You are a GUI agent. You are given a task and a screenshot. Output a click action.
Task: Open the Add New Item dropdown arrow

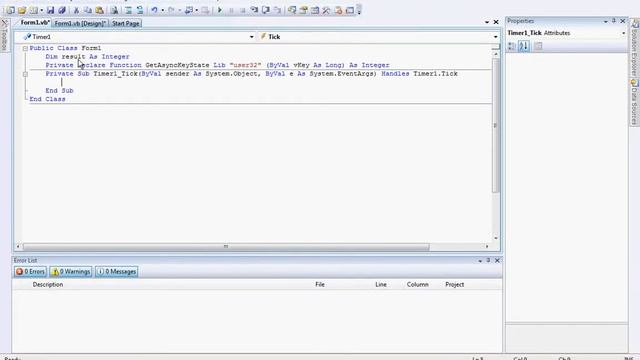(42, 10)
